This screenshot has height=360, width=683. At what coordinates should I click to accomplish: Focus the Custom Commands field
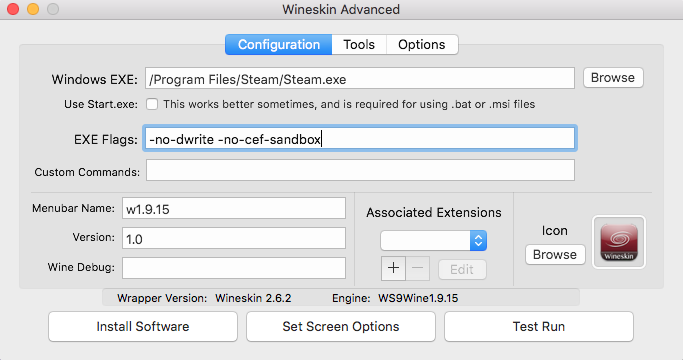(360, 170)
